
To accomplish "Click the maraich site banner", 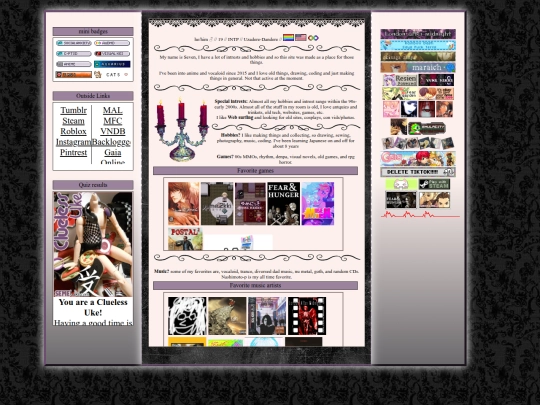I will (418, 67).
